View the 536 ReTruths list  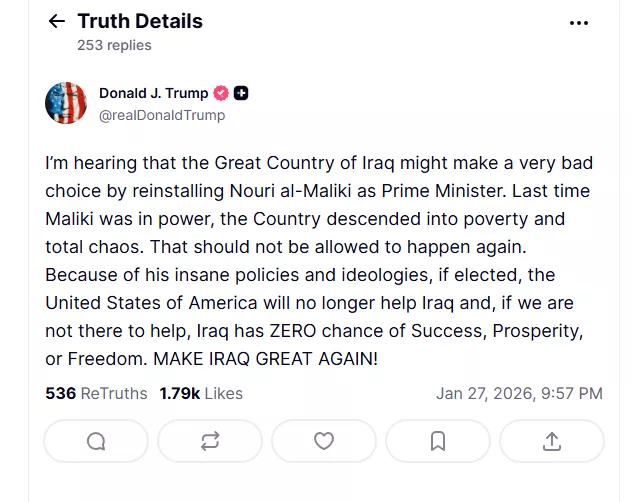click(x=96, y=393)
